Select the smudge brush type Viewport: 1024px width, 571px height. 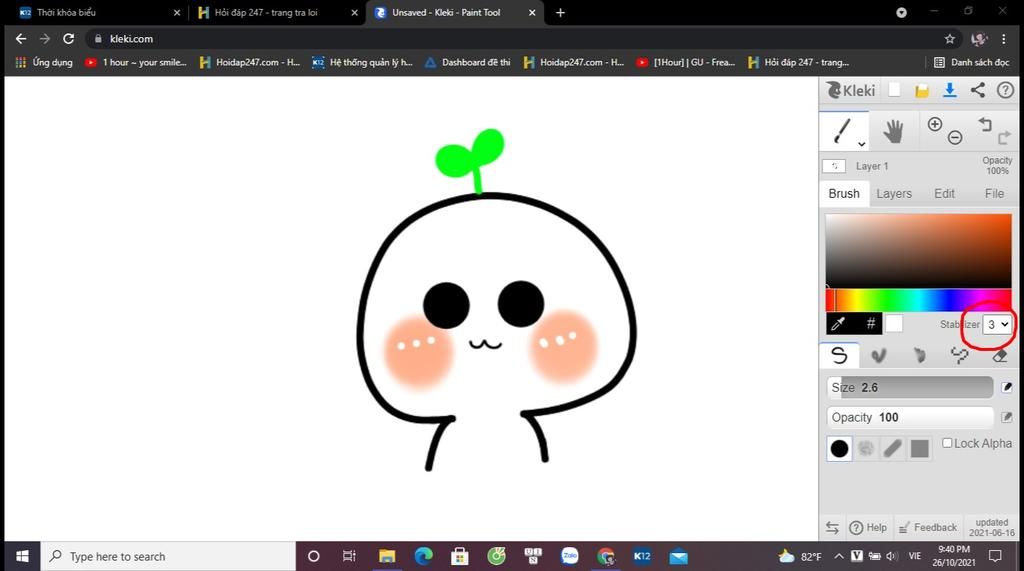(x=919, y=355)
